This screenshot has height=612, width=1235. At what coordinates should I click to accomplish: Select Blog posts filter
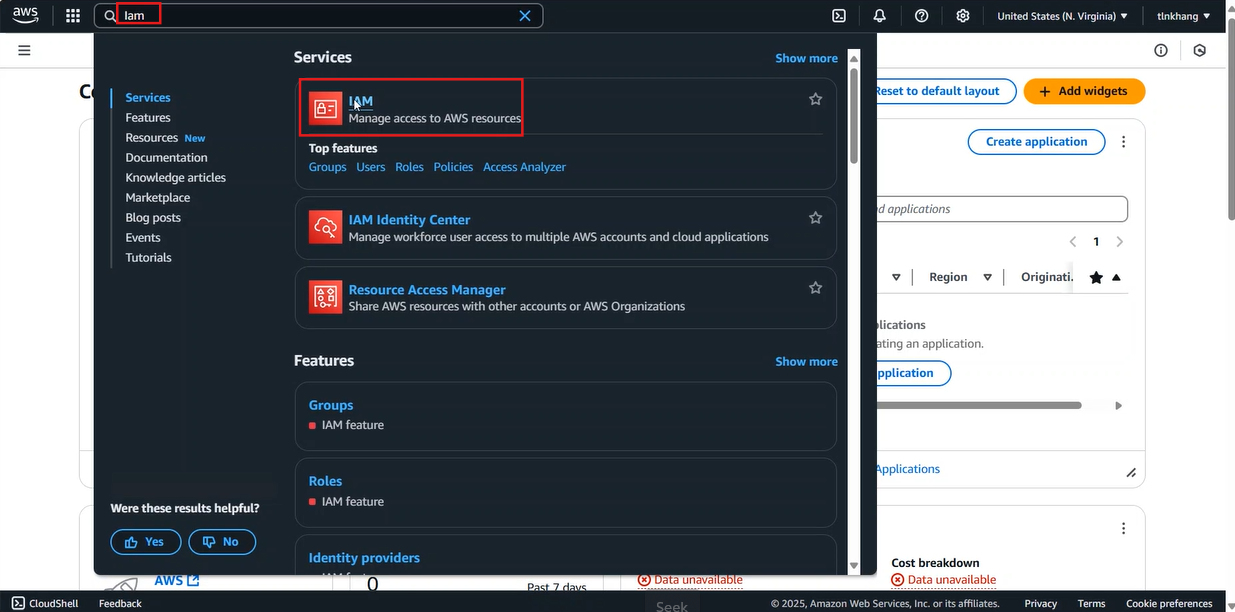click(153, 218)
